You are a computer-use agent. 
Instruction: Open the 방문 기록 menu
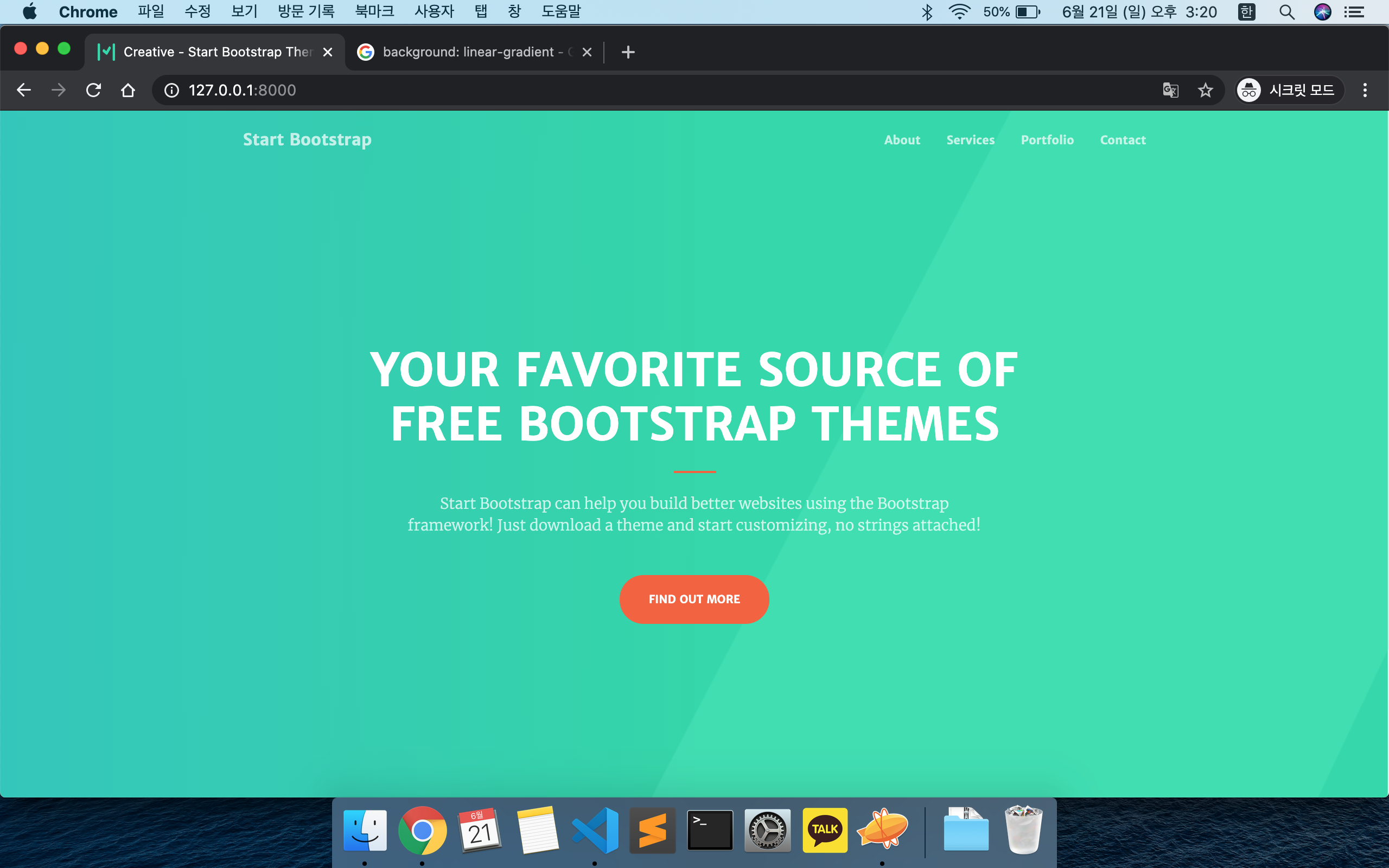306,11
